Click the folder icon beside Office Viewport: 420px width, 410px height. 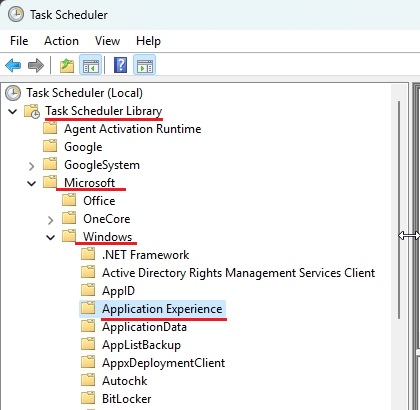pos(69,200)
